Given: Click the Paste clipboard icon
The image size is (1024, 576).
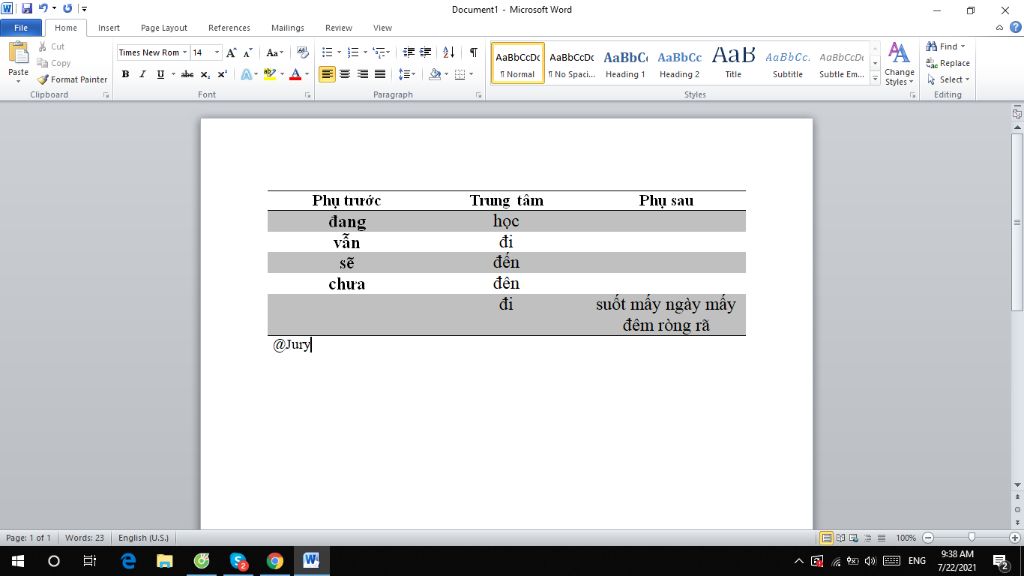Looking at the screenshot, I should point(18,54).
